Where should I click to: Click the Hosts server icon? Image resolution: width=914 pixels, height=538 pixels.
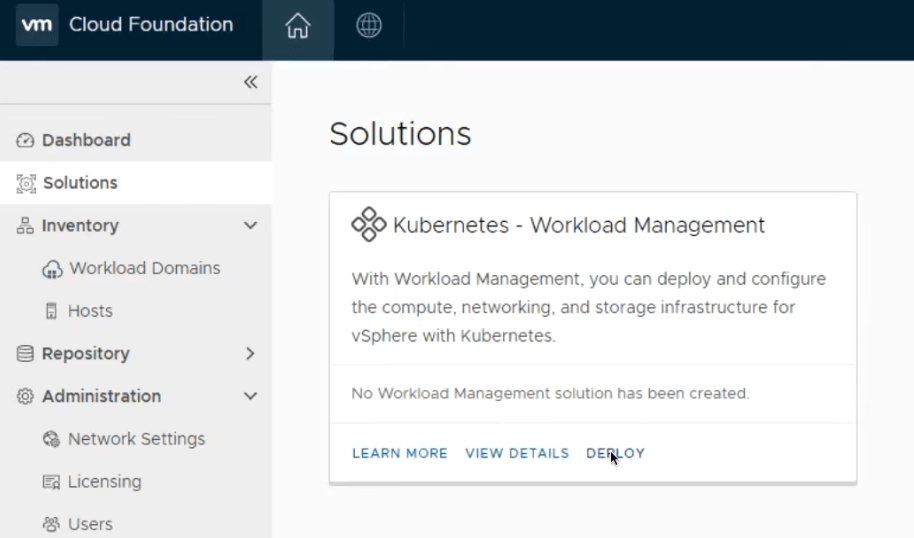52,312
